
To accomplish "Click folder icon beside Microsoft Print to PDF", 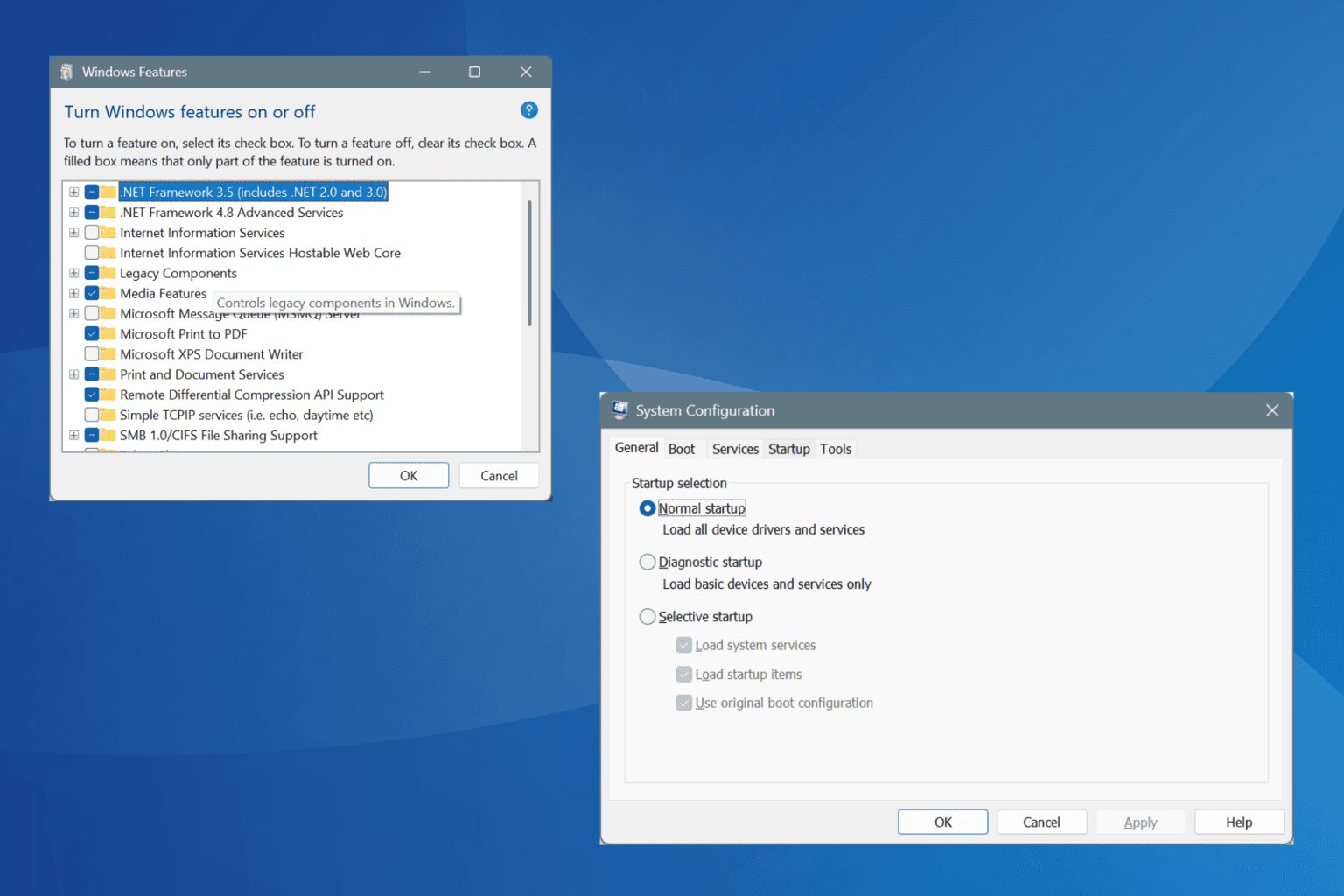I will click(x=108, y=333).
